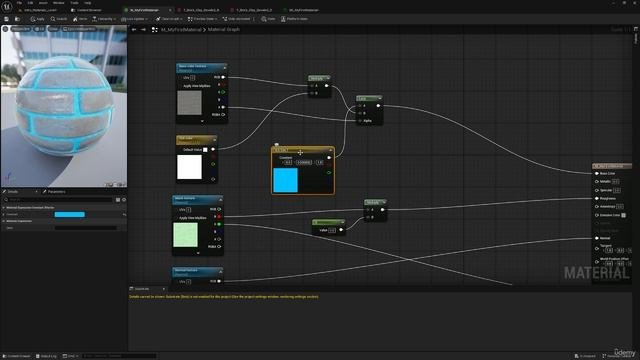Click the grey Base Color texture thumbnail

pyautogui.click(x=189, y=103)
